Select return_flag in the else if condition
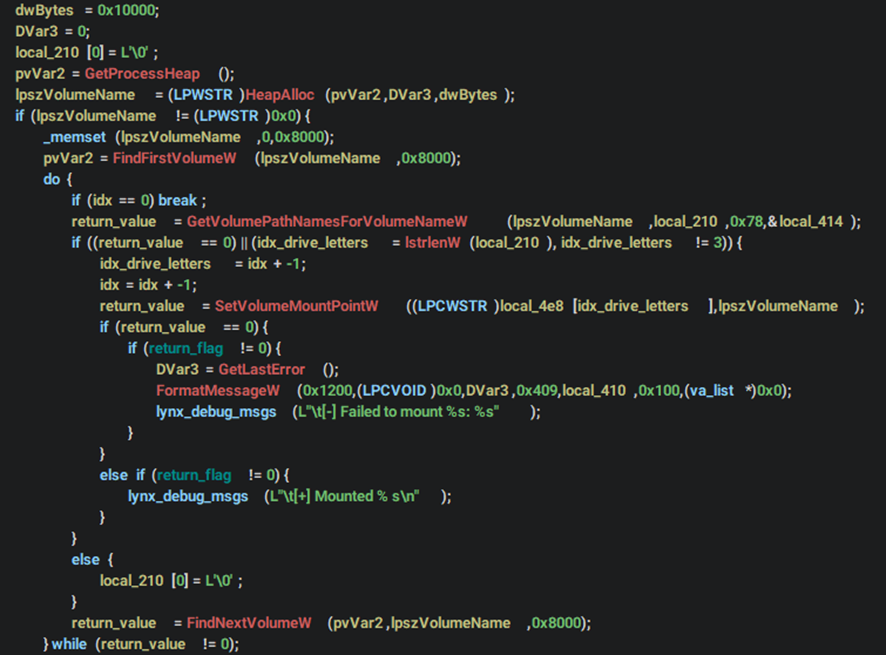The height and width of the screenshot is (655, 886). point(194,475)
